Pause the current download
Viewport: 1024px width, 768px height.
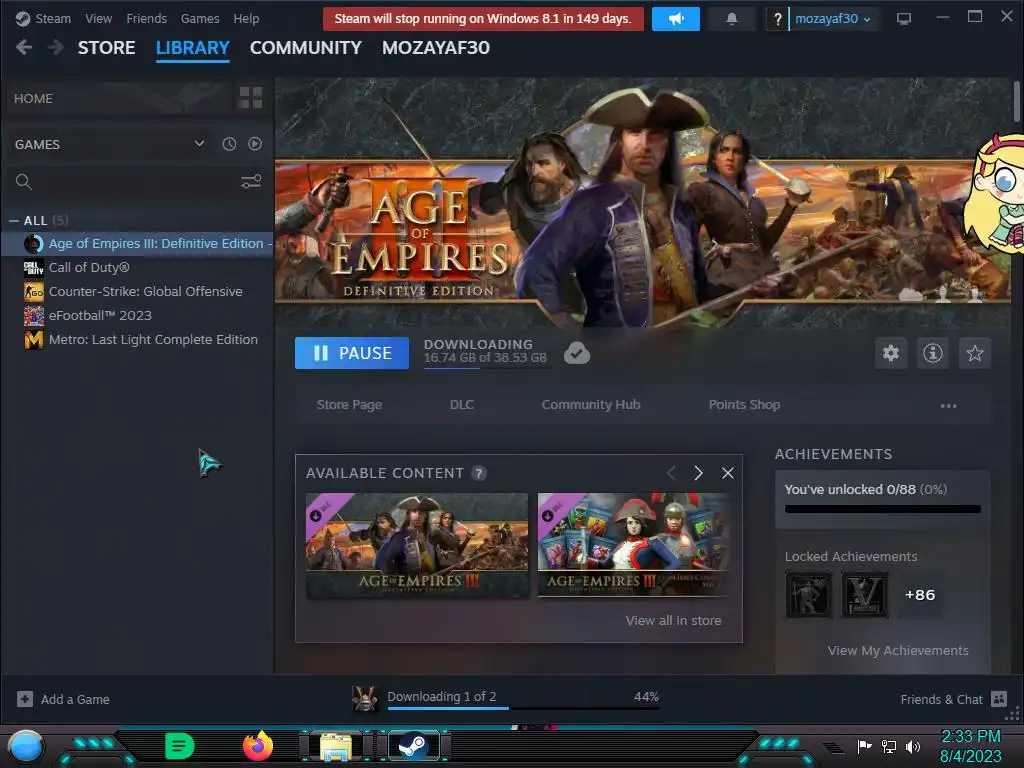pos(352,353)
